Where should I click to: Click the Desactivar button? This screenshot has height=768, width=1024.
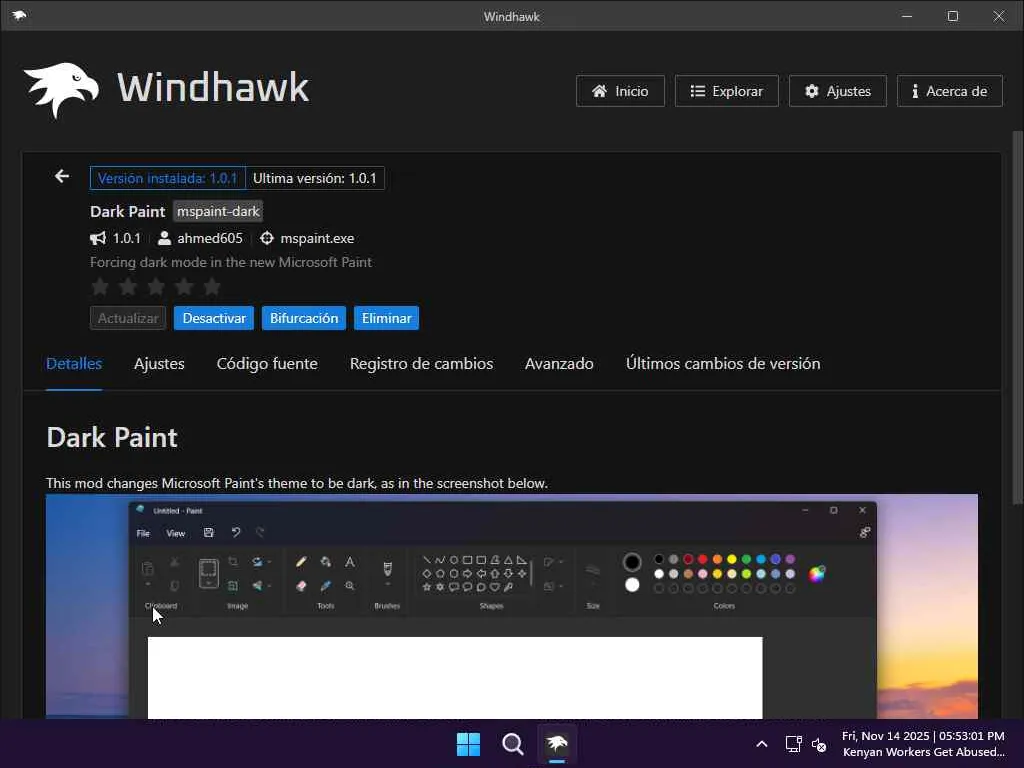click(x=214, y=318)
